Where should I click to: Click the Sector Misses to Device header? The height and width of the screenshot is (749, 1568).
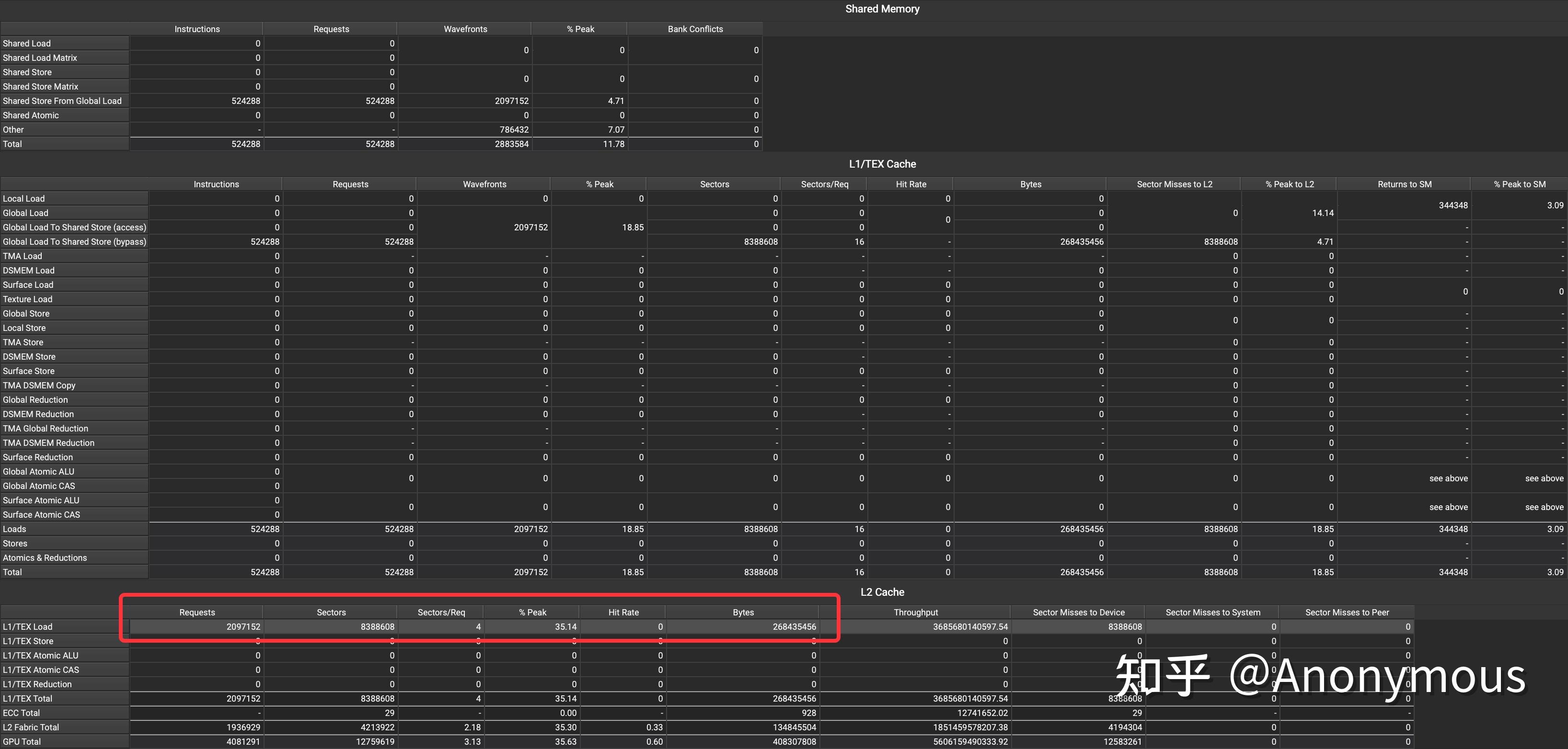pyautogui.click(x=1078, y=613)
